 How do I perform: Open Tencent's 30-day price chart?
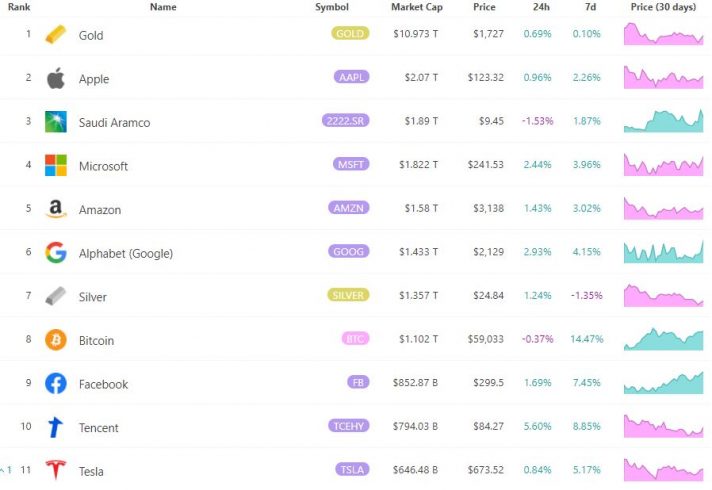(x=663, y=426)
